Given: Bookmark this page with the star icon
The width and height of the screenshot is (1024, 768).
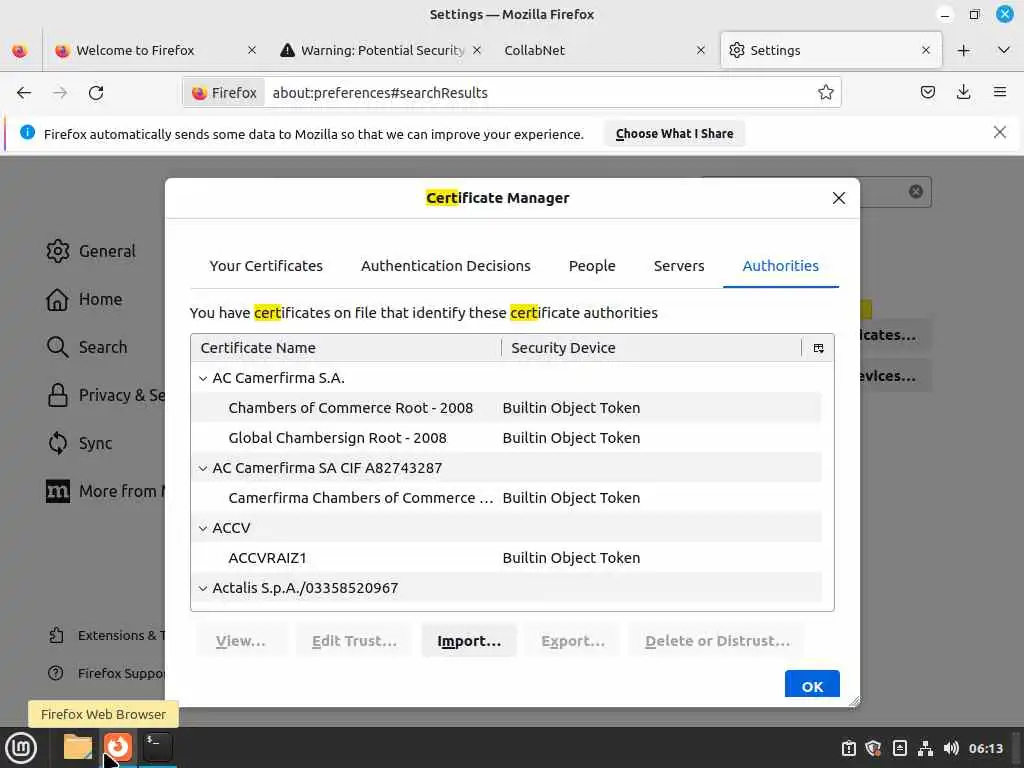Looking at the screenshot, I should click(x=825, y=93).
